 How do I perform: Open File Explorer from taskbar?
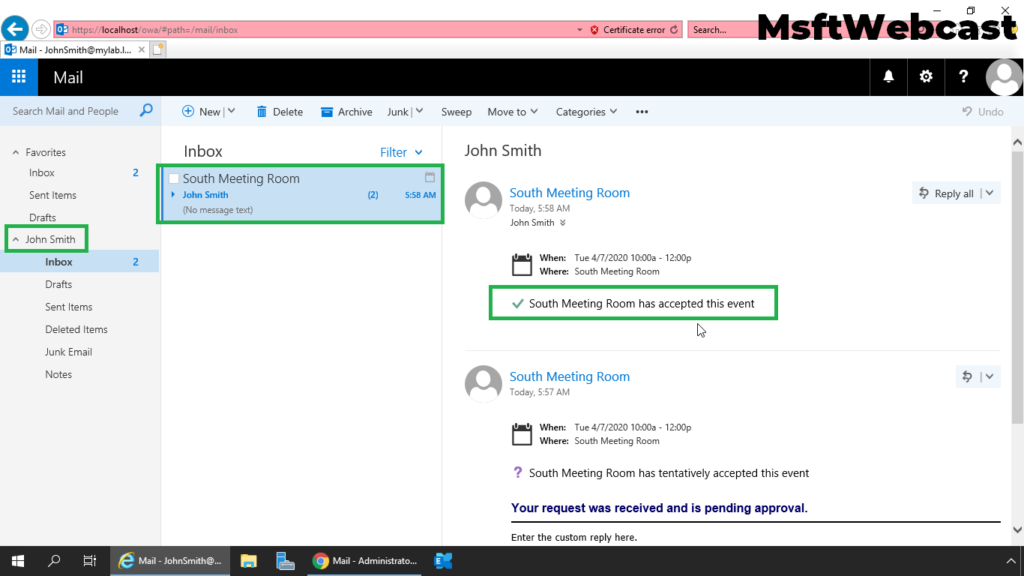(248, 561)
